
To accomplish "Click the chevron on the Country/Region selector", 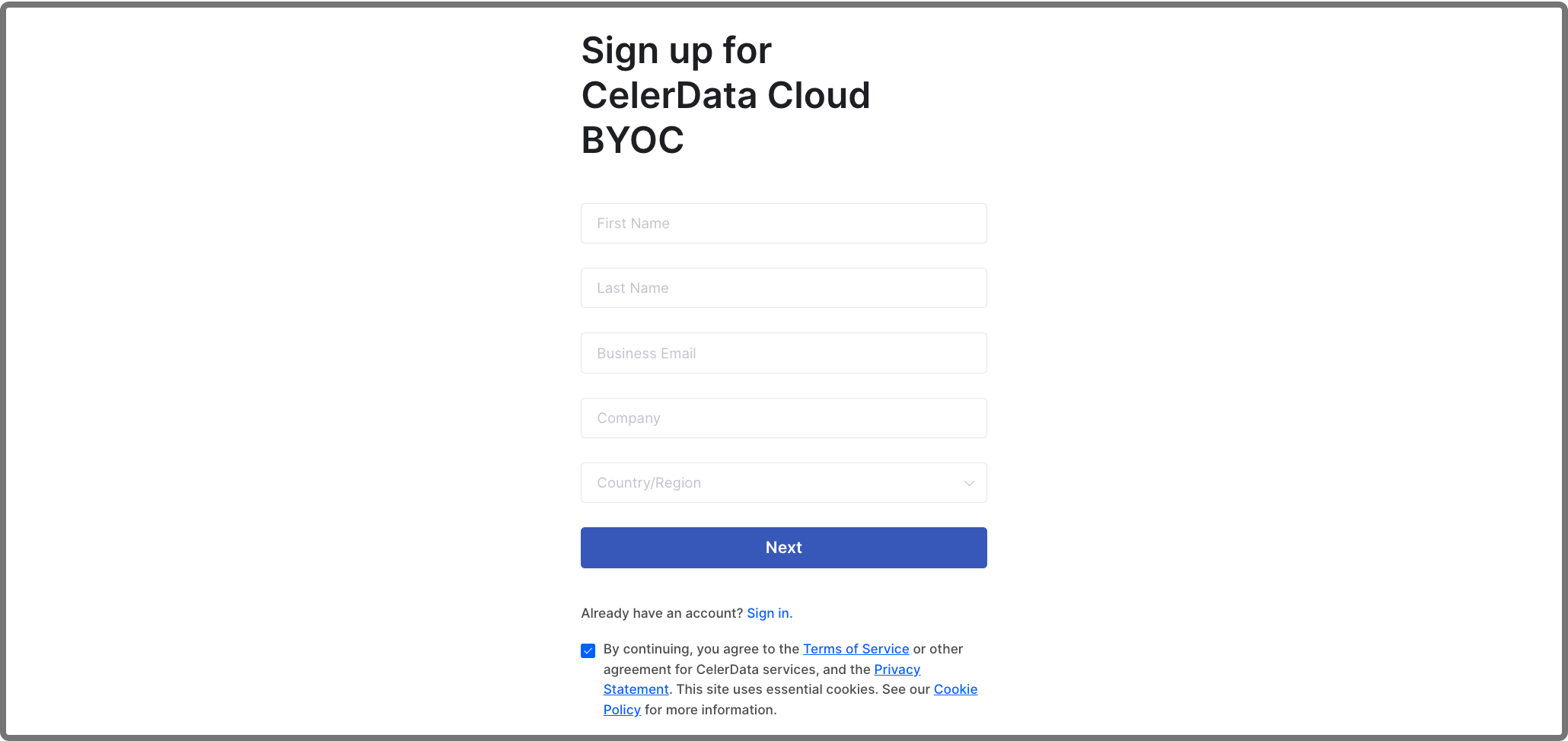I will [x=968, y=482].
